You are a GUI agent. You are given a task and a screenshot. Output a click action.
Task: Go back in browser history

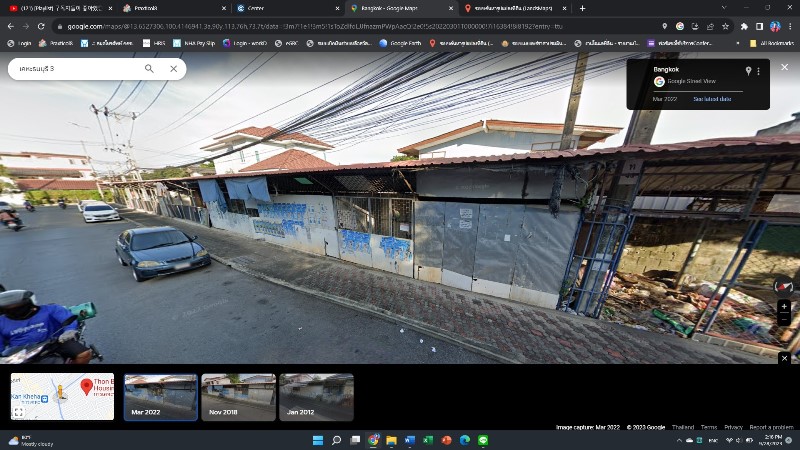pos(11,26)
